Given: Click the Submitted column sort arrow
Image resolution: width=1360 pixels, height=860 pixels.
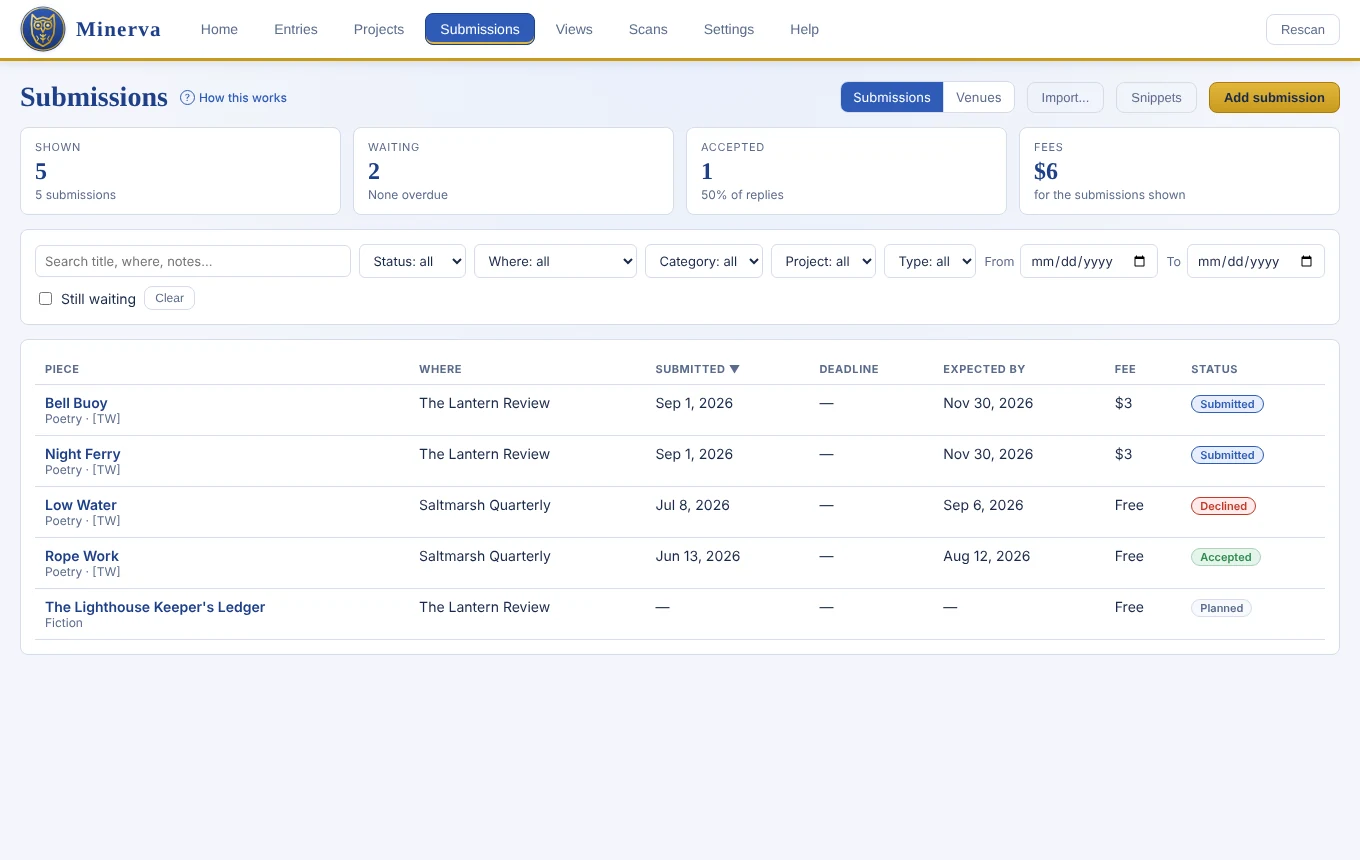Looking at the screenshot, I should 735,369.
